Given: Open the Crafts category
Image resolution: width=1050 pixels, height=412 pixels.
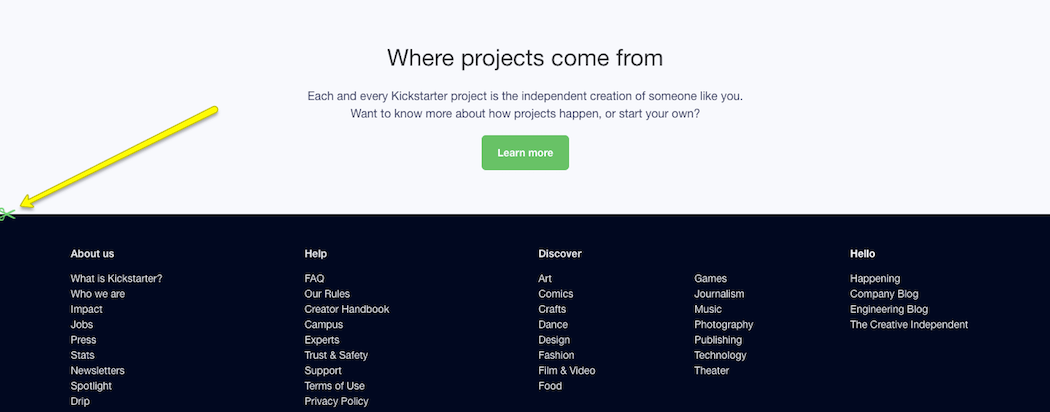Looking at the screenshot, I should (x=552, y=310).
